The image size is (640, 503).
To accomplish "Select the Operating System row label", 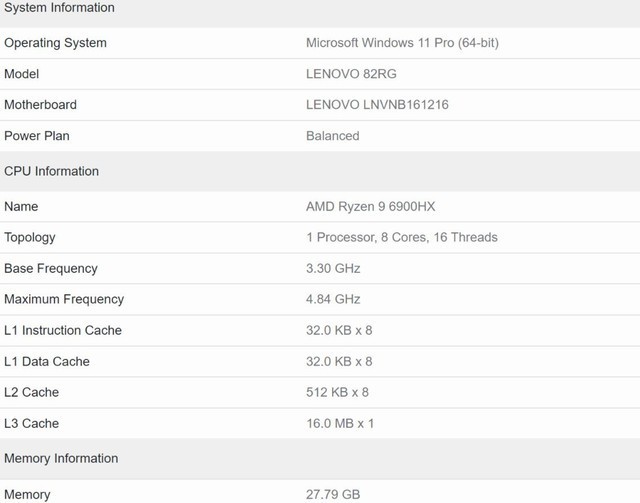I will pos(55,43).
